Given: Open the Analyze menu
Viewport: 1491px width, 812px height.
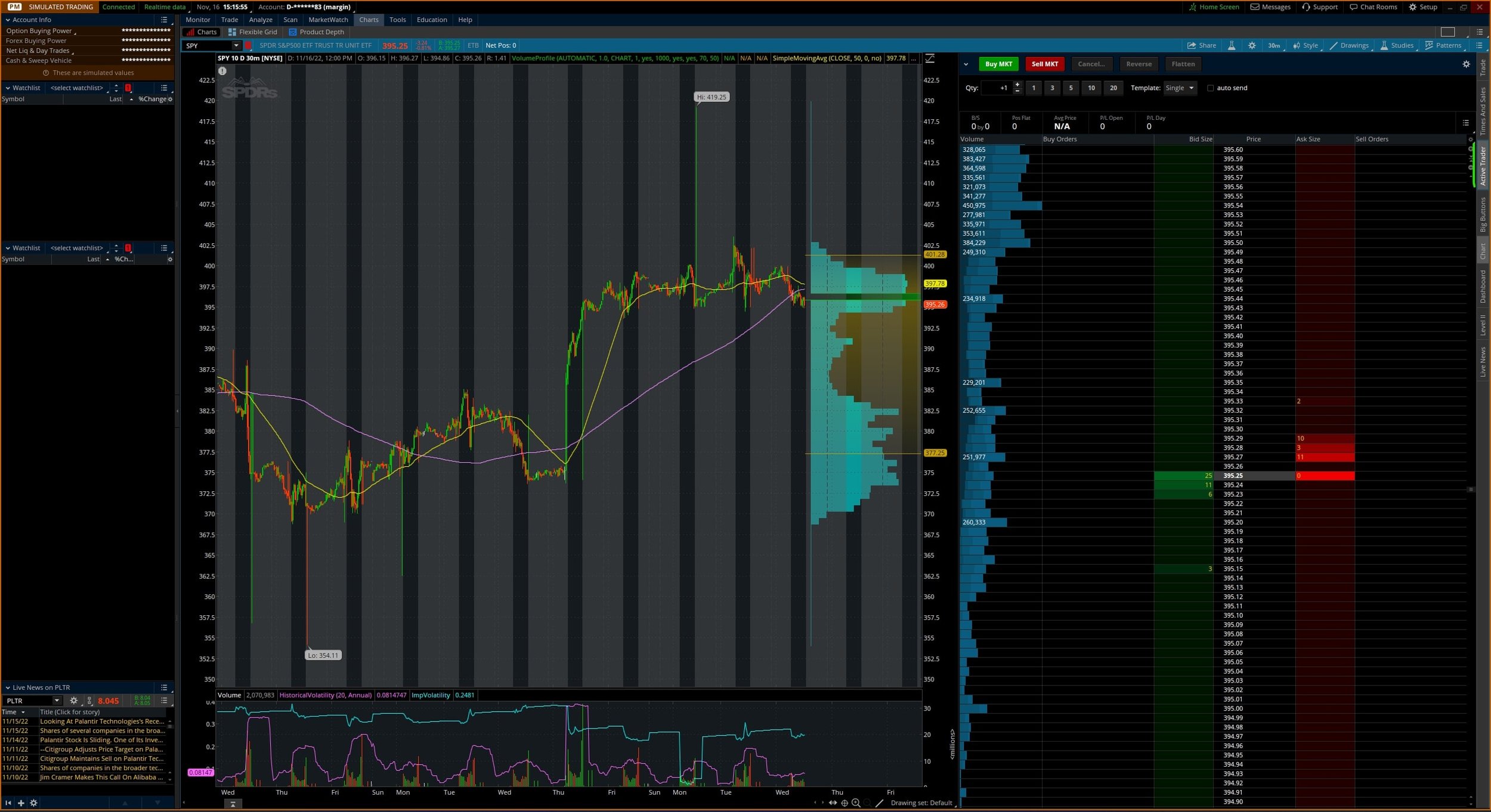Looking at the screenshot, I should 261,20.
